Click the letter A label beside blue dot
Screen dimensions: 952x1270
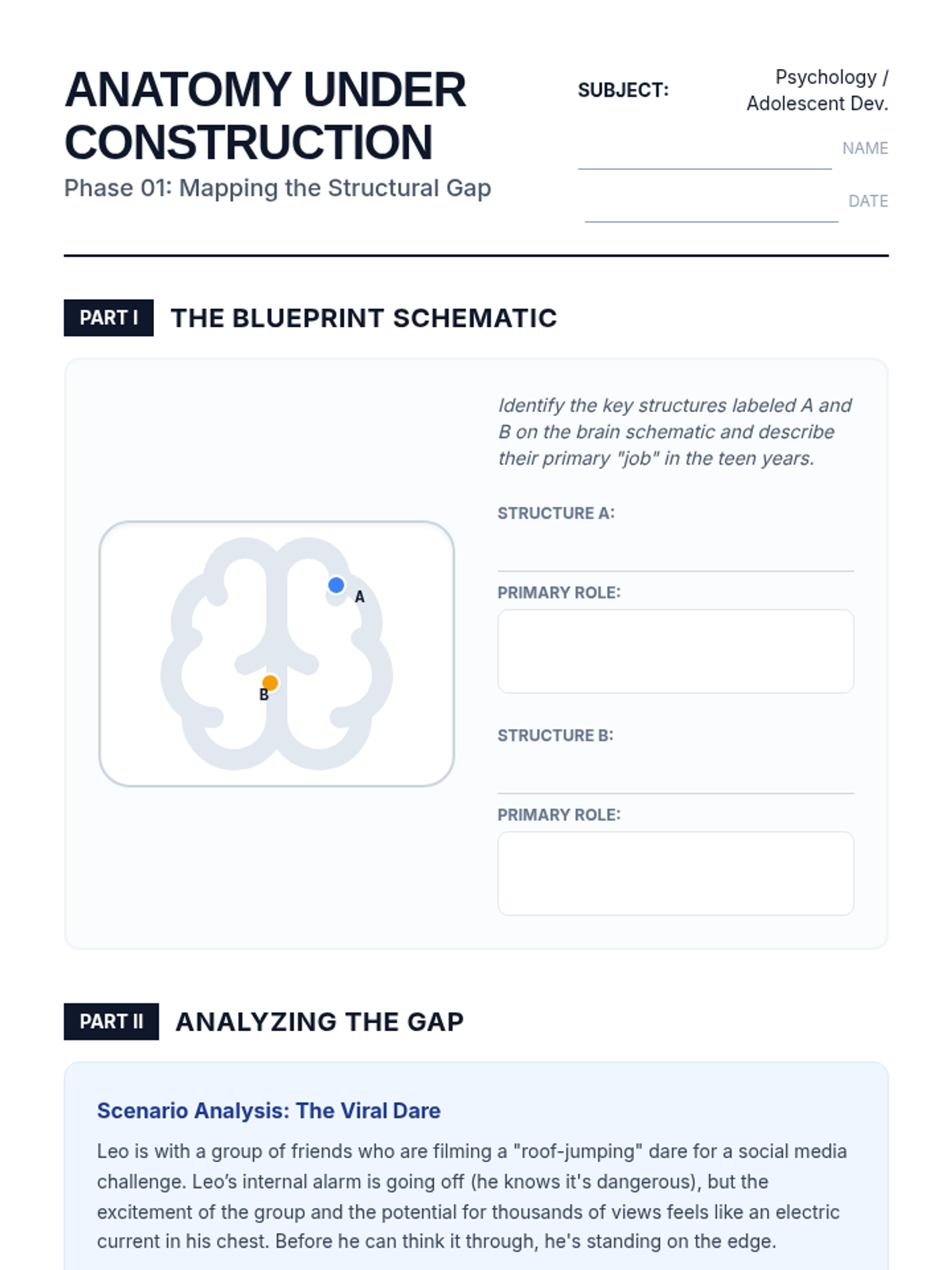359,597
